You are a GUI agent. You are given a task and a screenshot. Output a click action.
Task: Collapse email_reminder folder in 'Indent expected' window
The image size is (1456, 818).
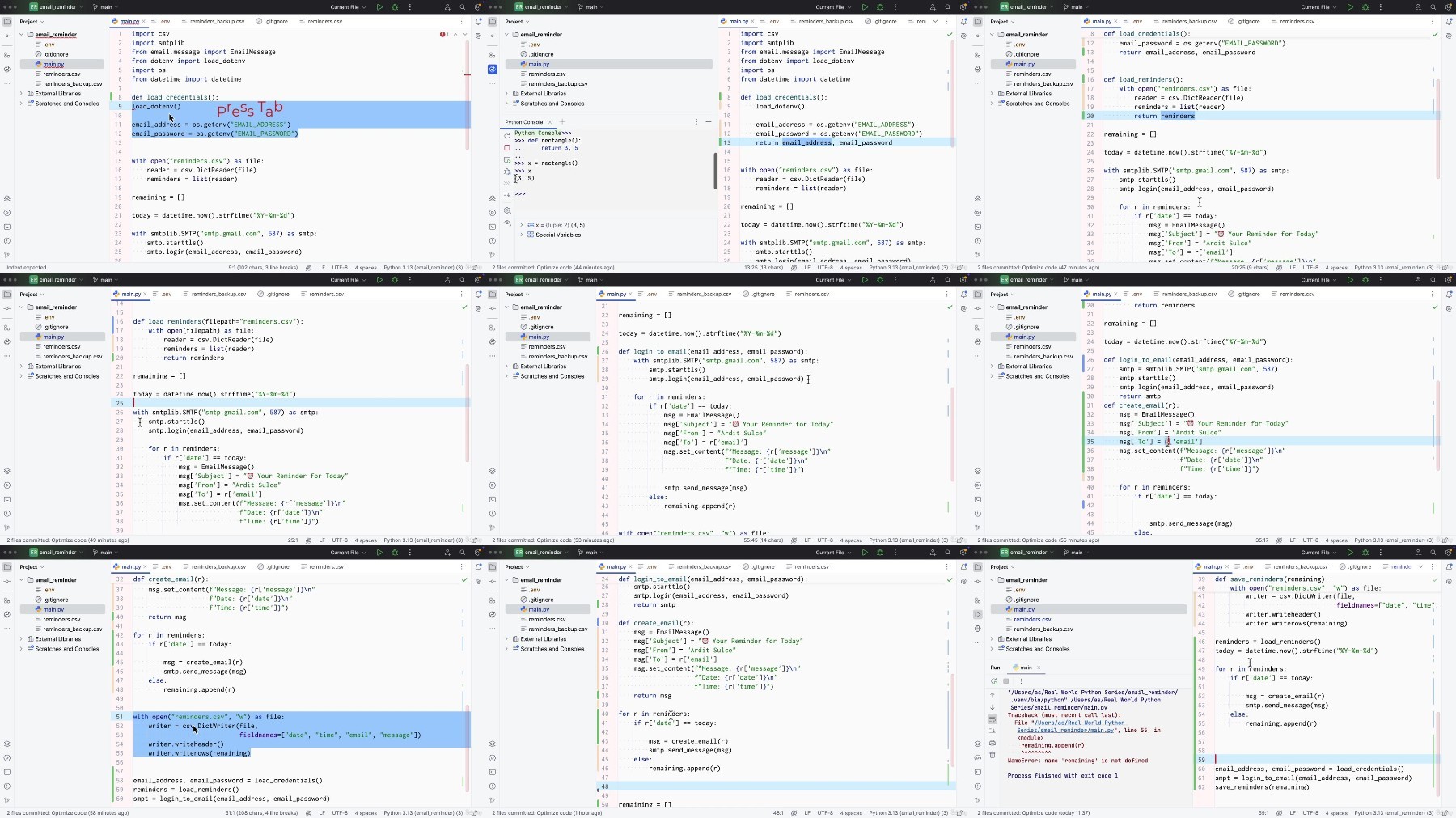point(22,35)
